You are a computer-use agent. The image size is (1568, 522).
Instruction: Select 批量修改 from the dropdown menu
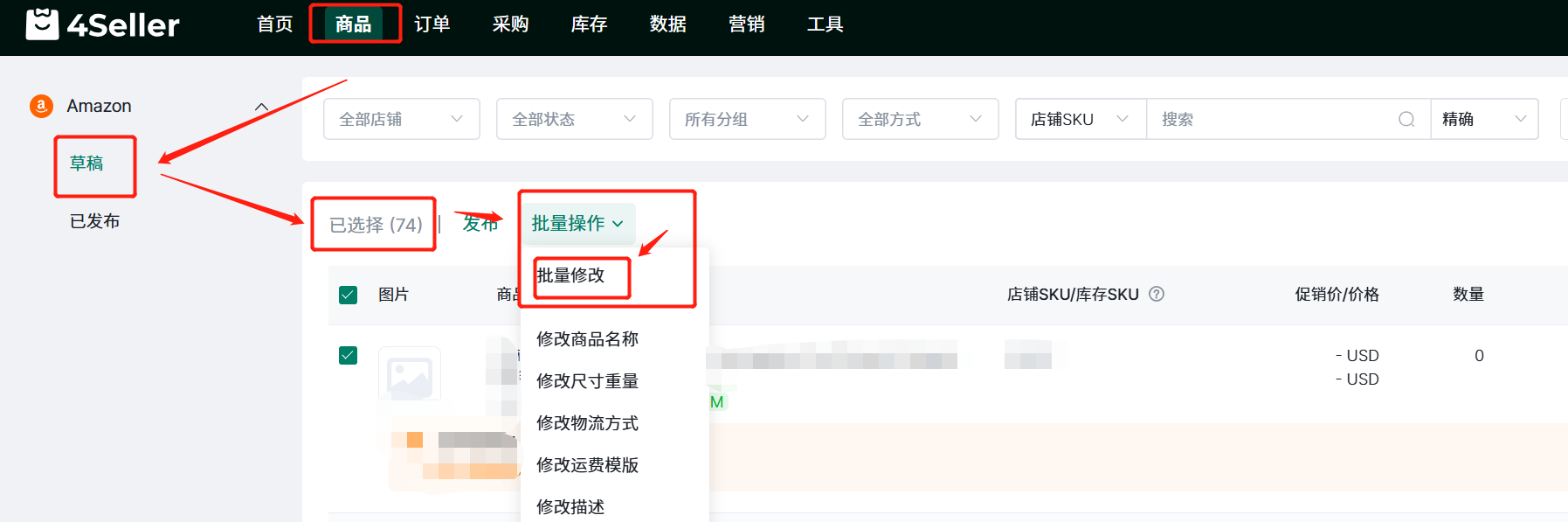tap(570, 275)
